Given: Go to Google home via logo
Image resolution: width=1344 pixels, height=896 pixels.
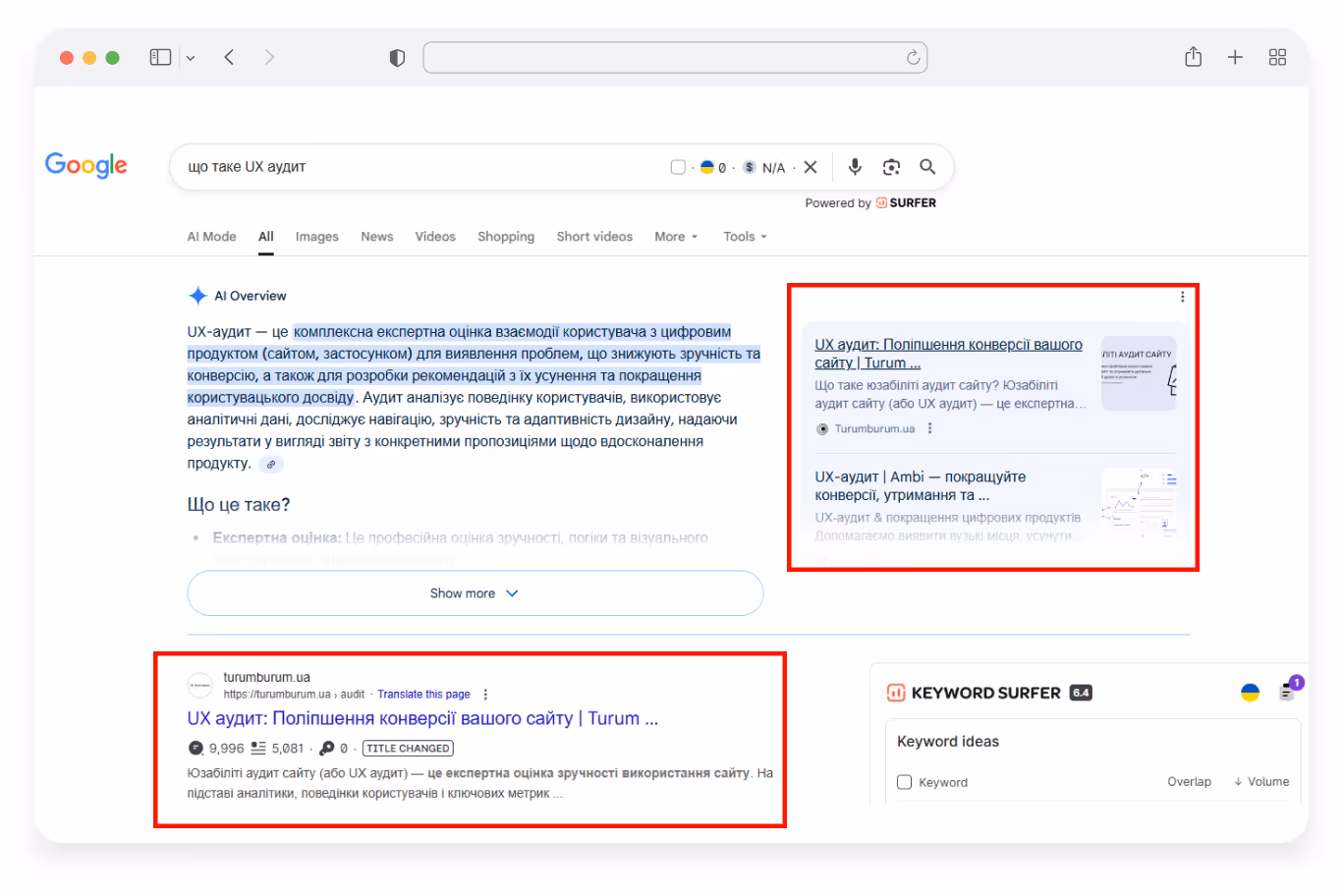Looking at the screenshot, I should click(86, 165).
